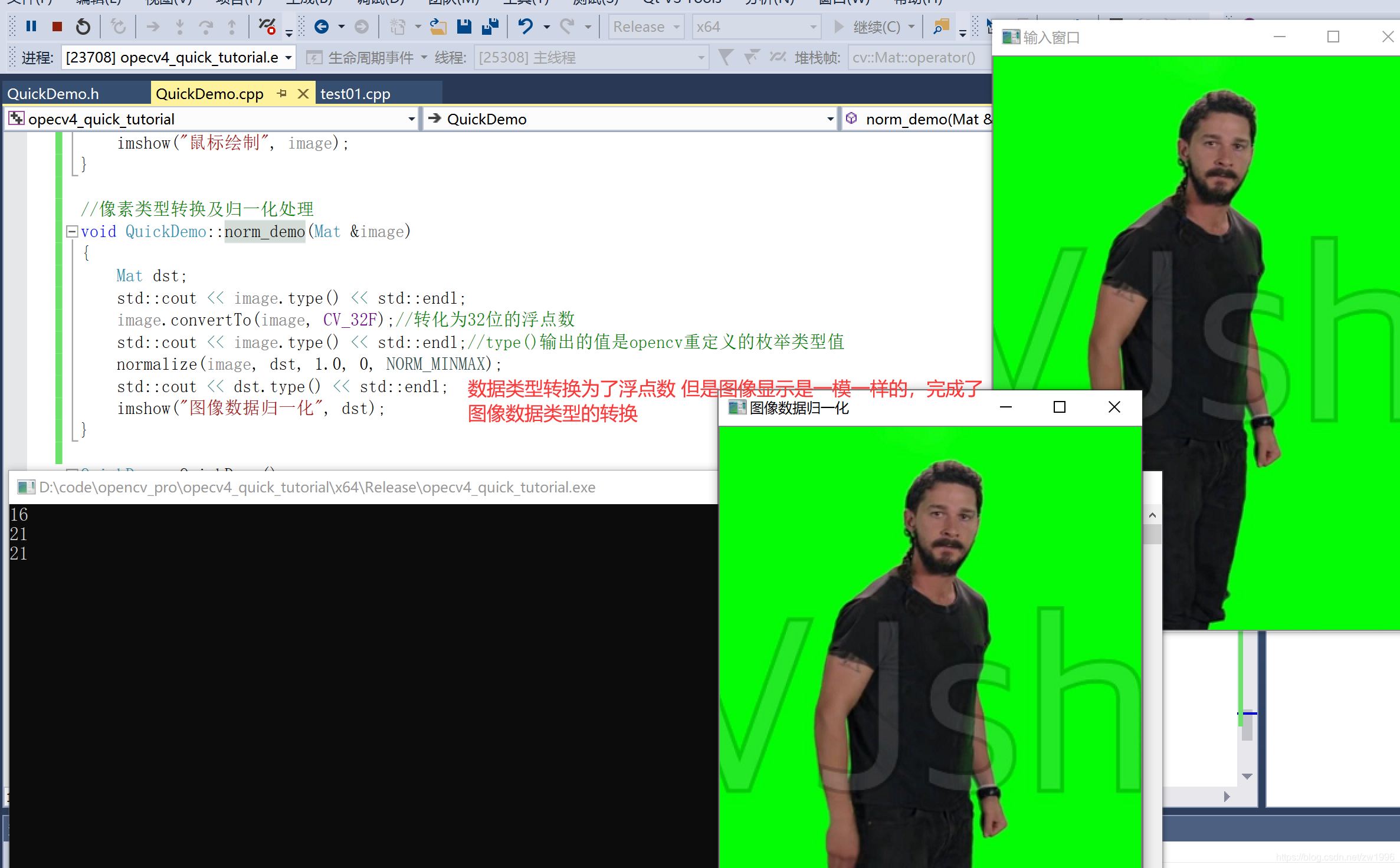Screen dimensions: 1400x868
Task: Click the Open File folder icon
Action: point(438,27)
